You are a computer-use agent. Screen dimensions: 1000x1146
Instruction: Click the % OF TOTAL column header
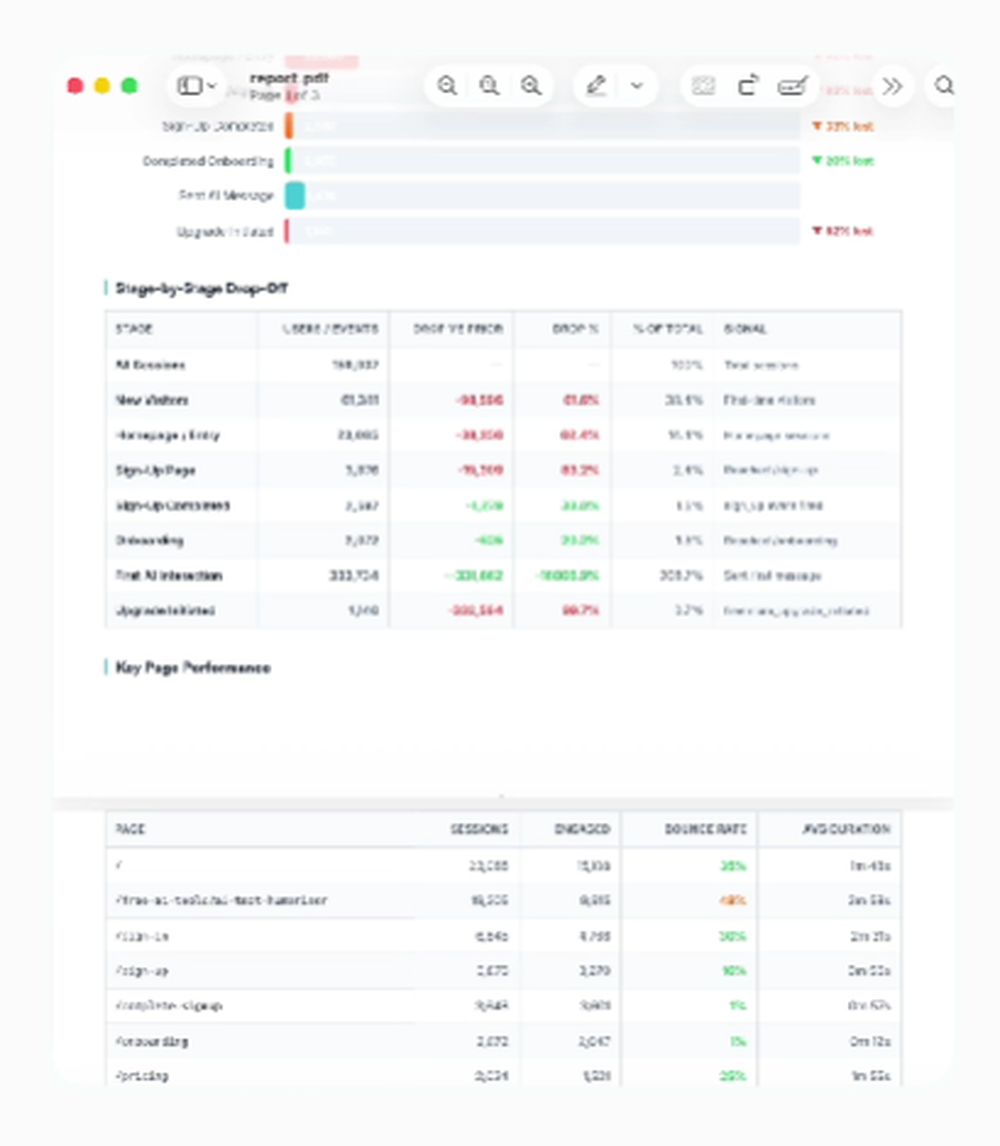[x=667, y=329]
